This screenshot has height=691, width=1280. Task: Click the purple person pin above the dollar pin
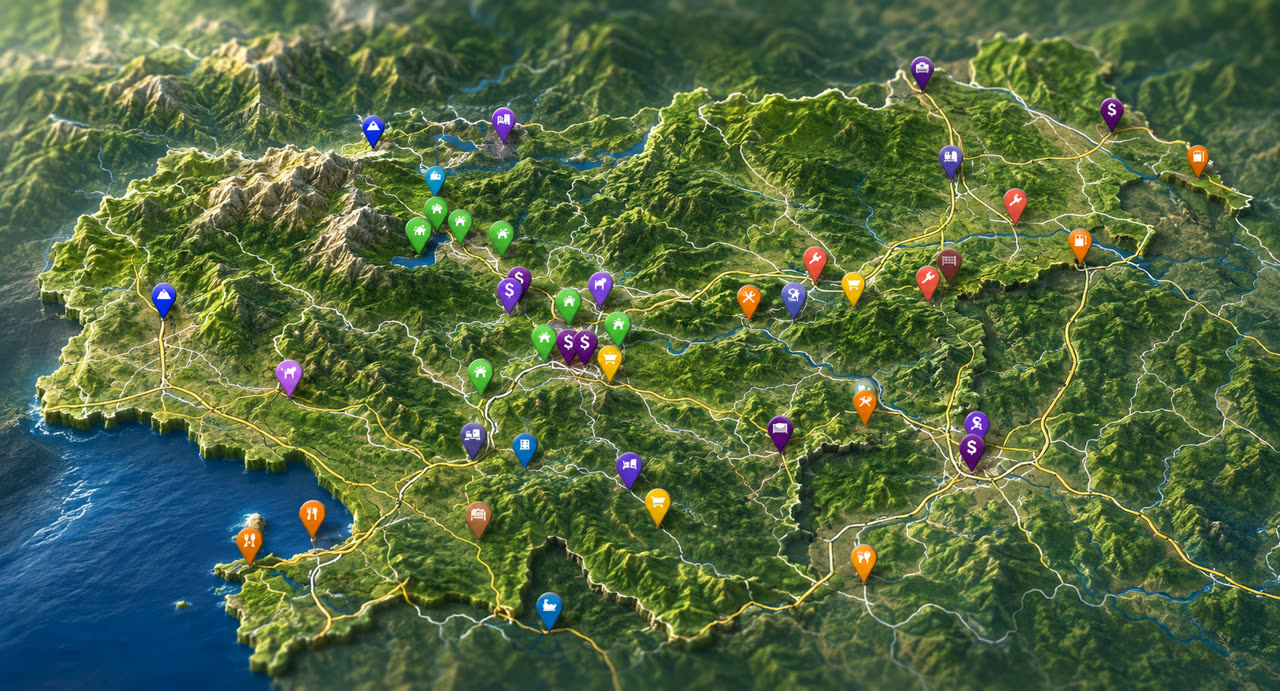[x=977, y=423]
